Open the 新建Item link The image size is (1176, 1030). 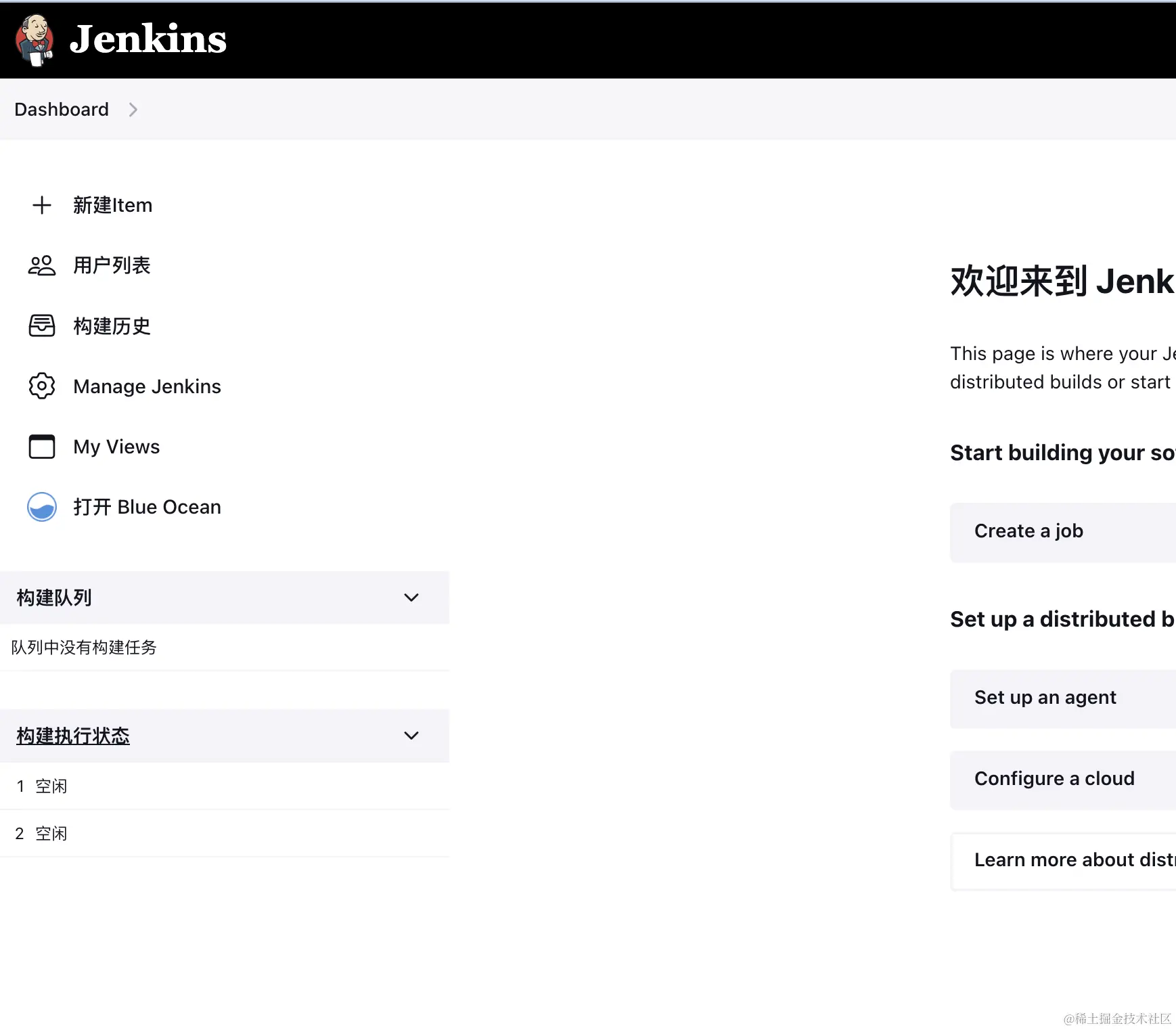click(x=113, y=205)
